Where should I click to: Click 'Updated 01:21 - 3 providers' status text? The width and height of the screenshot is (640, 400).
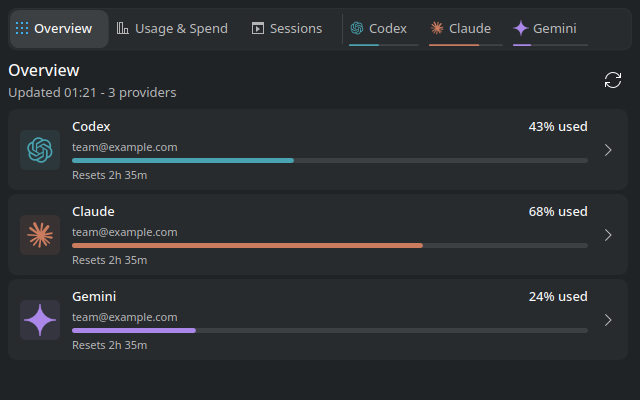[x=92, y=93]
